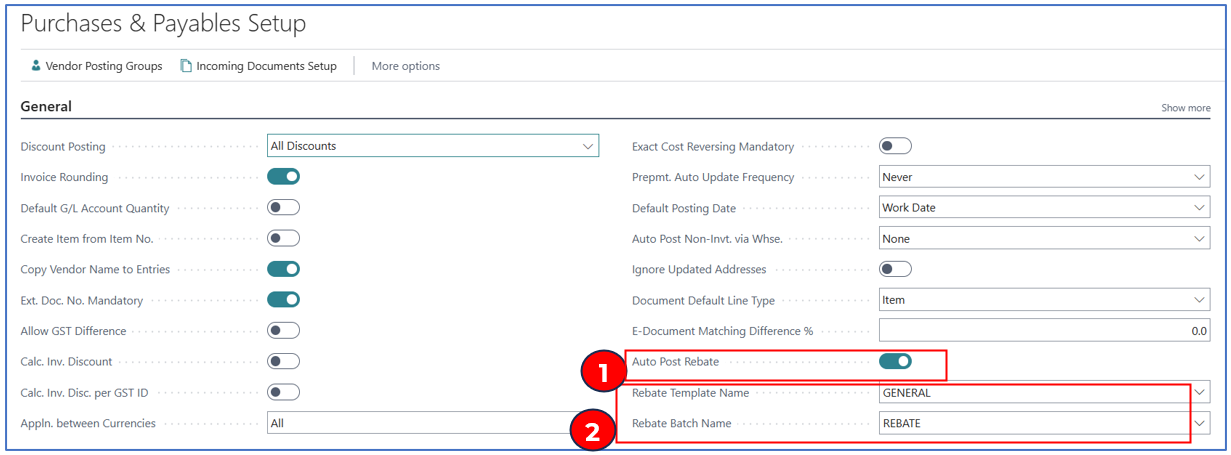This screenshot has height=455, width=1231.
Task: Open Default Posting Date dropdown
Action: click(x=1199, y=208)
